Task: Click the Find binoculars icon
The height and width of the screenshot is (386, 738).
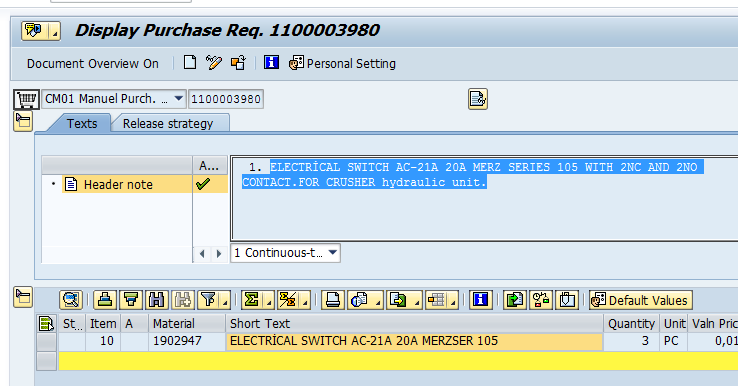Action: pyautogui.click(x=157, y=300)
